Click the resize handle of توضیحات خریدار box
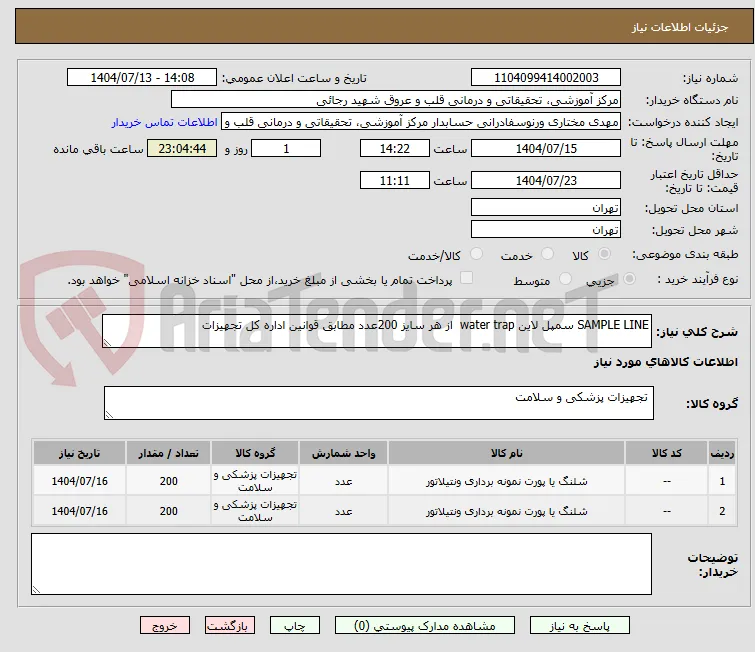755x652 pixels. coord(36,589)
